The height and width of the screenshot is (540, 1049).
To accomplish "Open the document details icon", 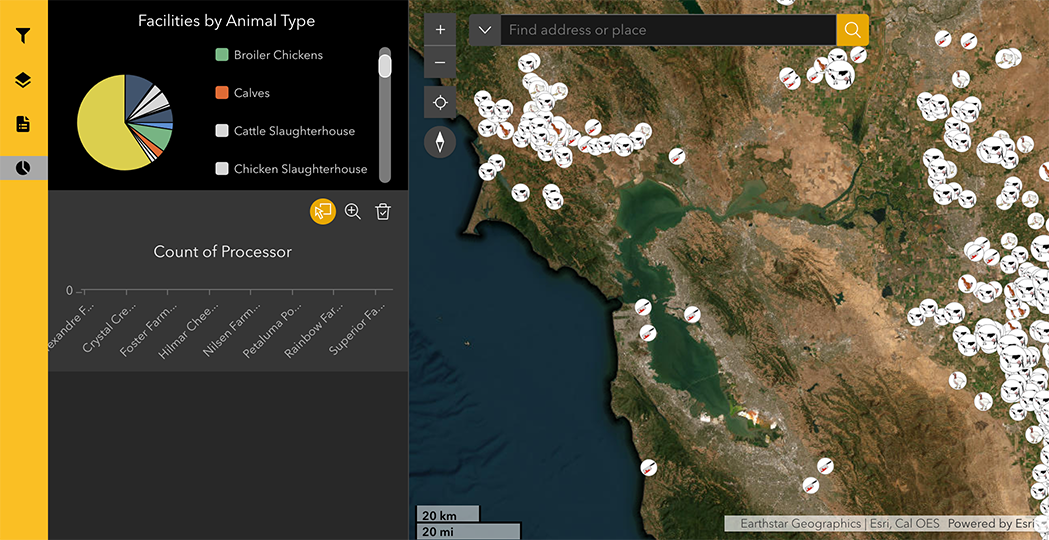I will (23, 124).
